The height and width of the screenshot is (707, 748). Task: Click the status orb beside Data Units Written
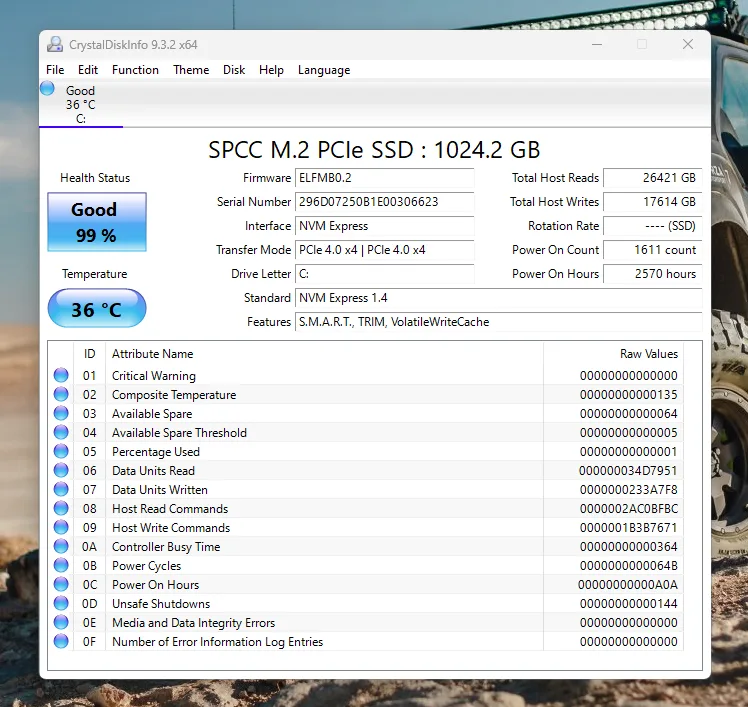[61, 490]
